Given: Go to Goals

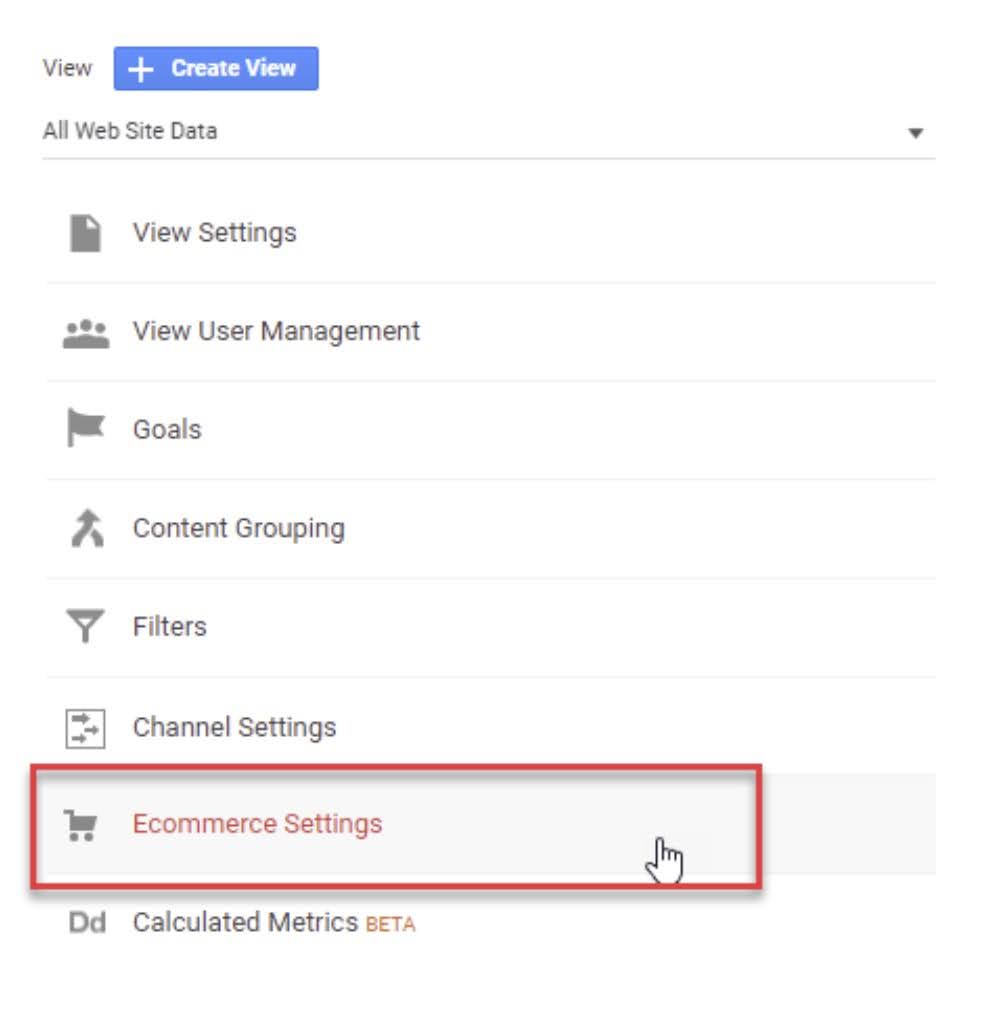Looking at the screenshot, I should tap(167, 429).
